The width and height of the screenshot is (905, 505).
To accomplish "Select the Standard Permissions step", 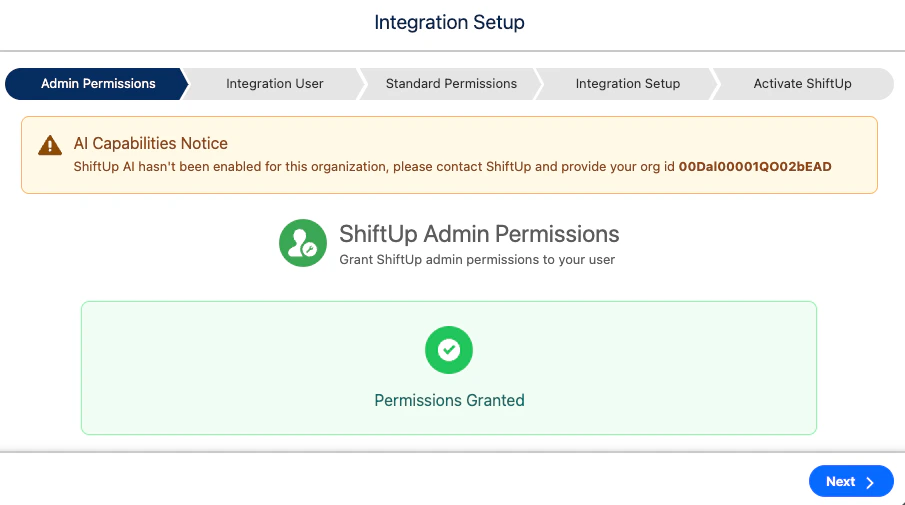I will [x=451, y=84].
